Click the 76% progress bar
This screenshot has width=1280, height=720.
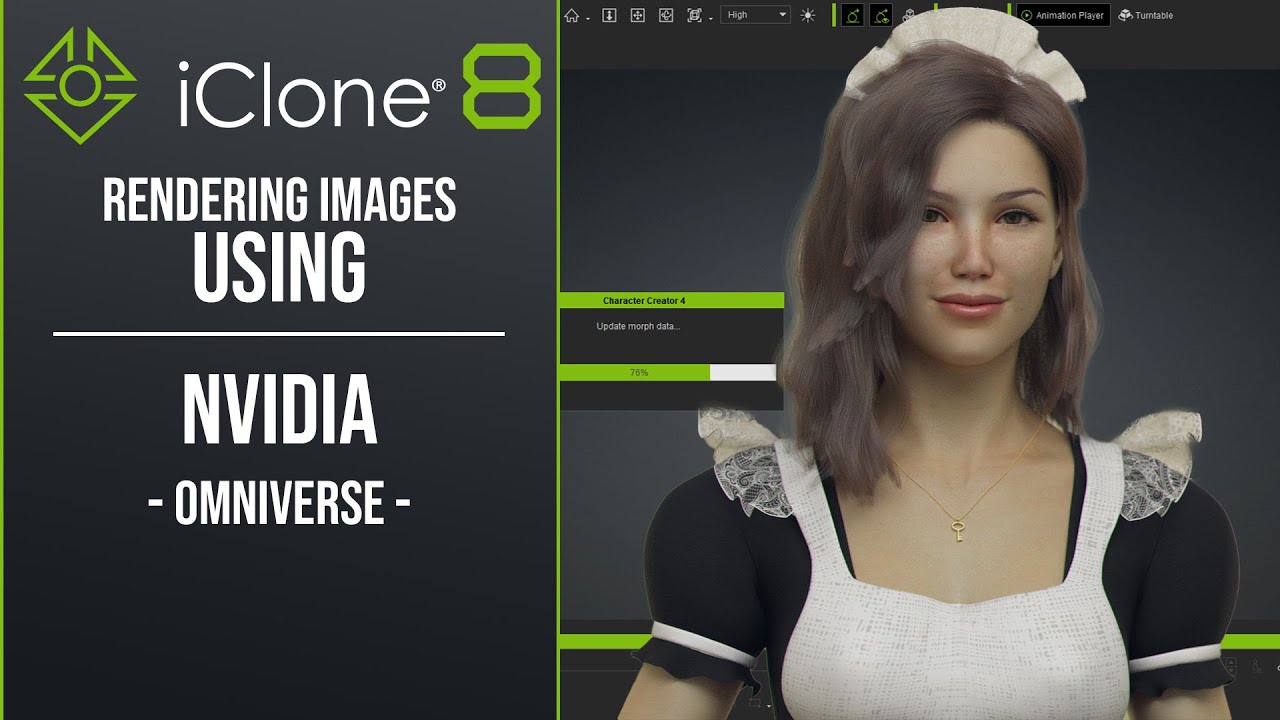668,372
